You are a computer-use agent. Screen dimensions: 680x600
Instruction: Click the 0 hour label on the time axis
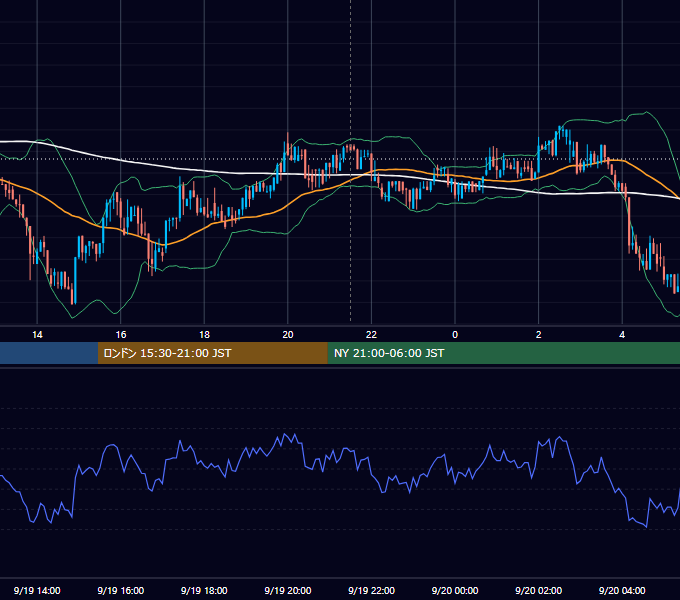[x=455, y=335]
